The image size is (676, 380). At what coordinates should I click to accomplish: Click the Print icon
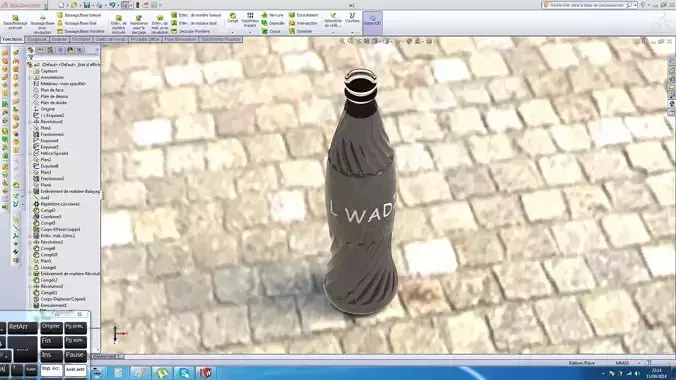99,5
